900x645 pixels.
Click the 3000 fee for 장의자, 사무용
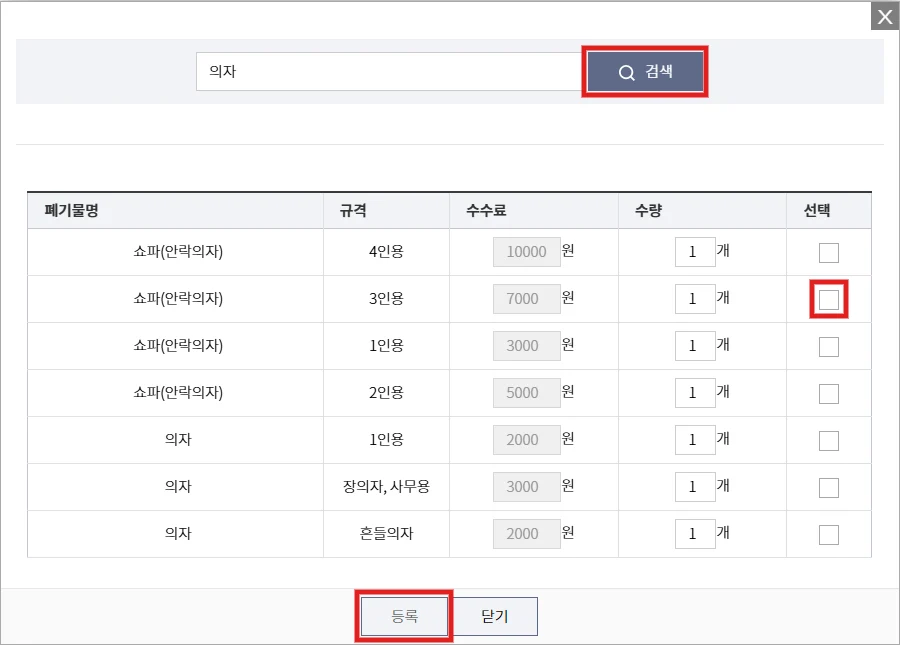point(526,487)
